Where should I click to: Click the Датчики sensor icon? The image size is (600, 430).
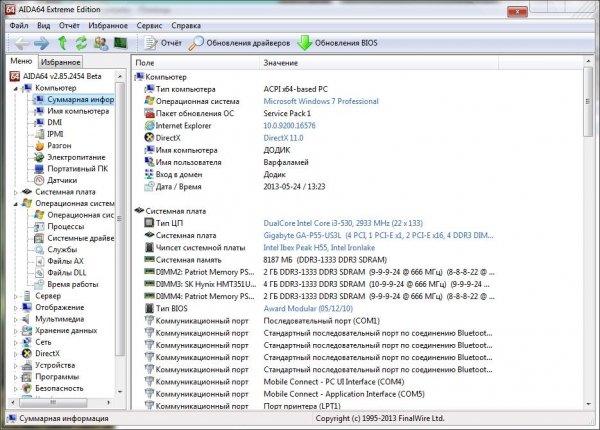coord(39,180)
